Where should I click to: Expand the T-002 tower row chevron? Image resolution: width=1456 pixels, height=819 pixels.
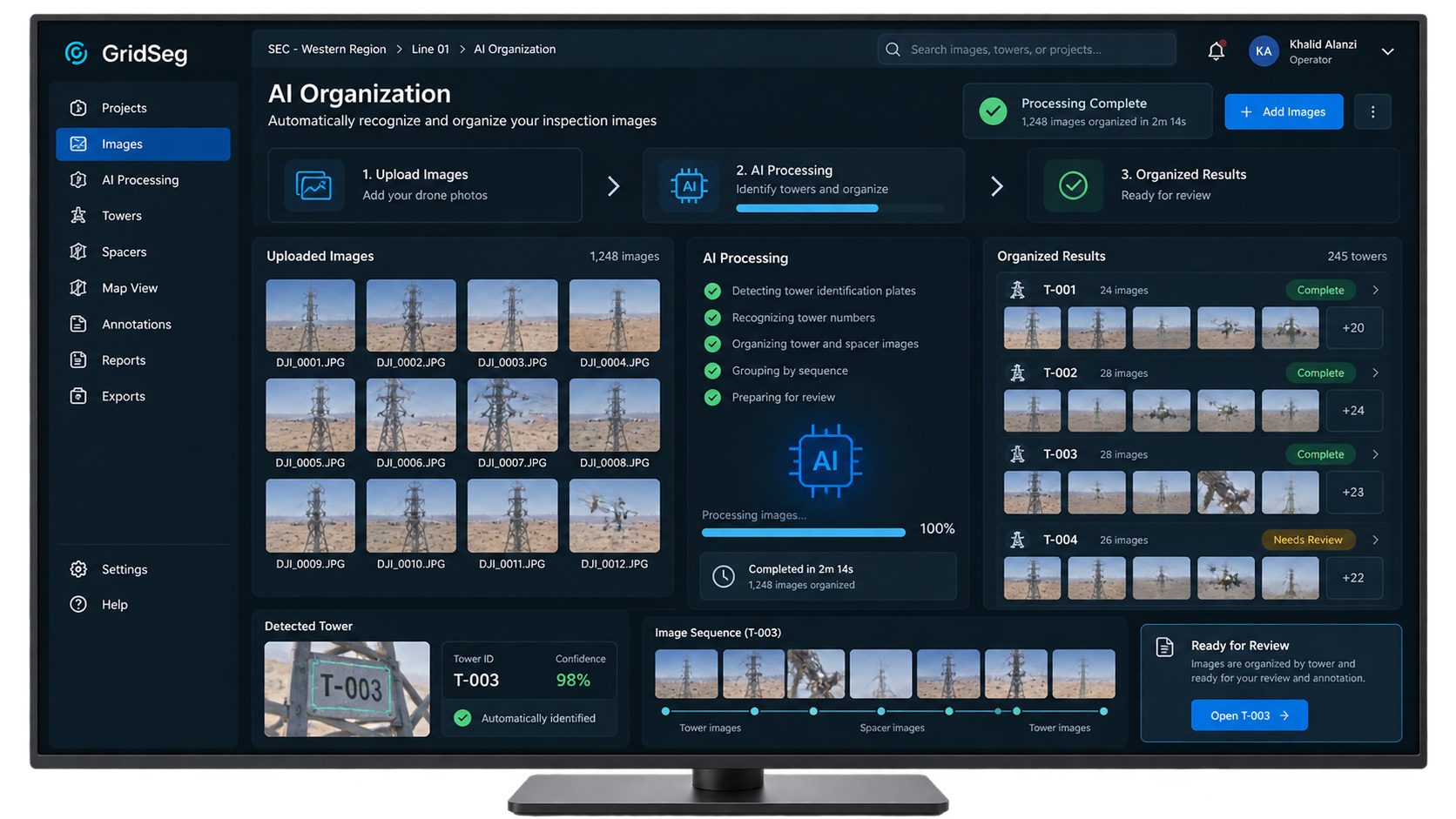click(x=1375, y=373)
